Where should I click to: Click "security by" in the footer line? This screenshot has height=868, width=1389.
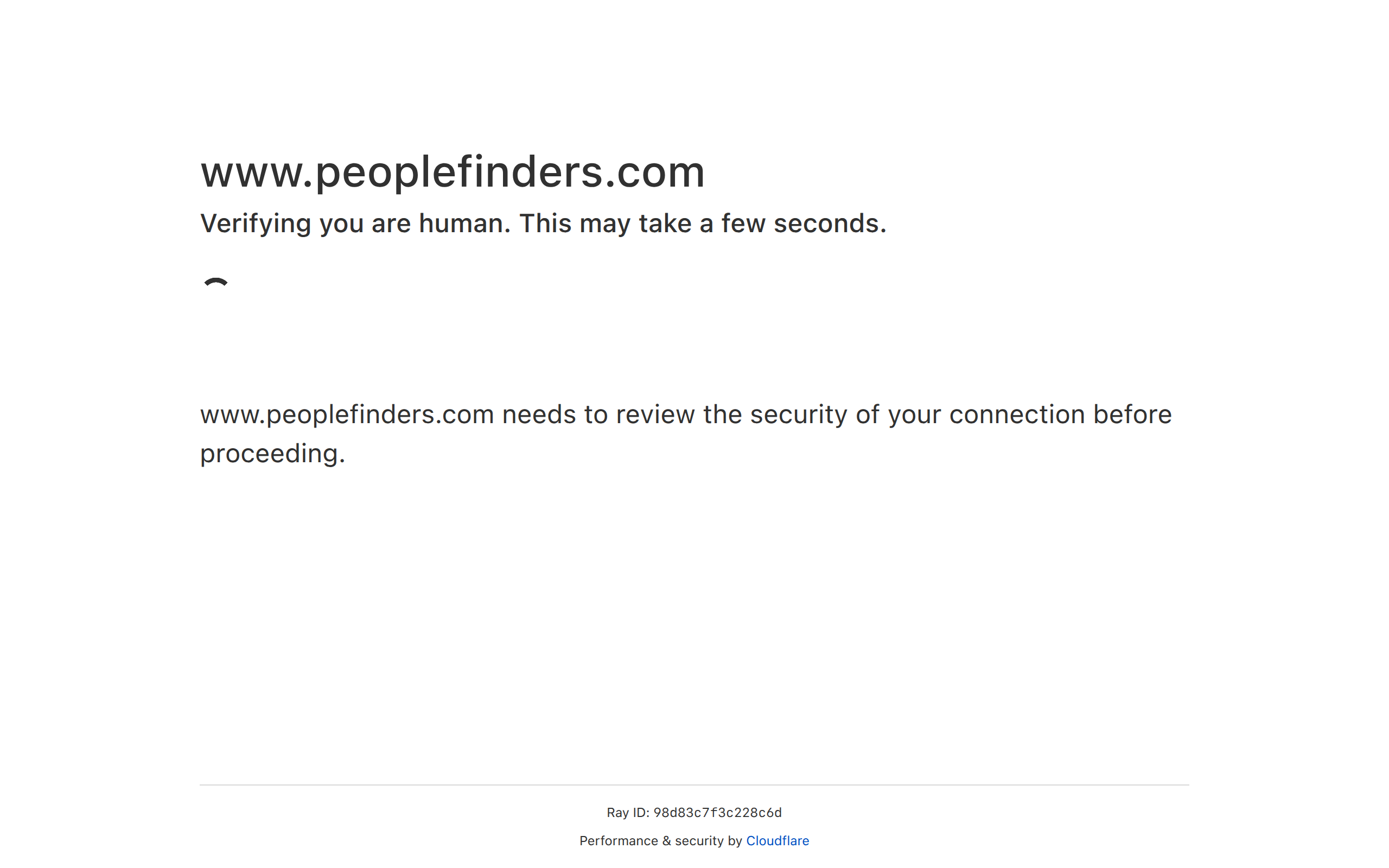click(708, 841)
